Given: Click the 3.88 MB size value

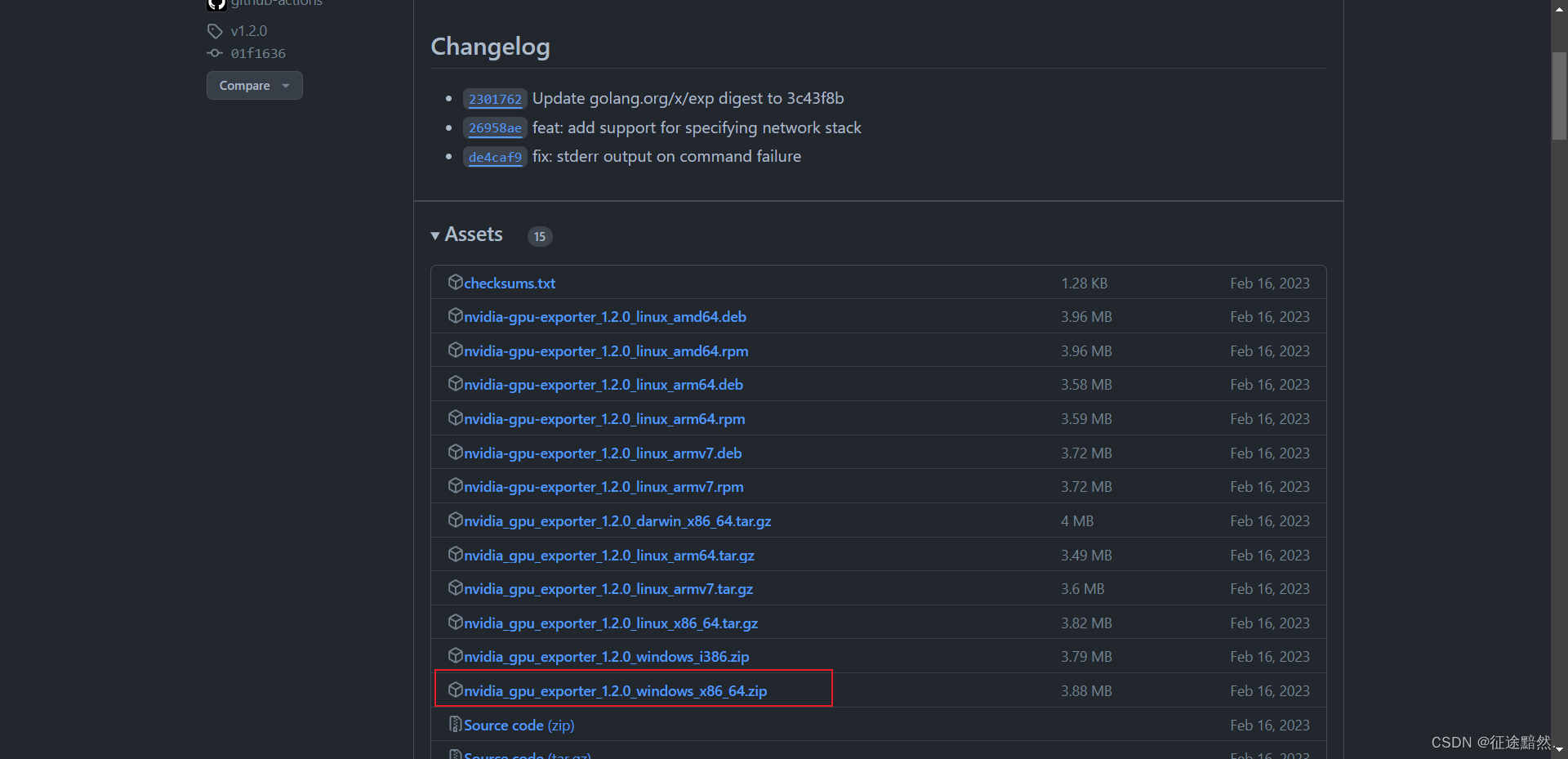Looking at the screenshot, I should 1086,691.
